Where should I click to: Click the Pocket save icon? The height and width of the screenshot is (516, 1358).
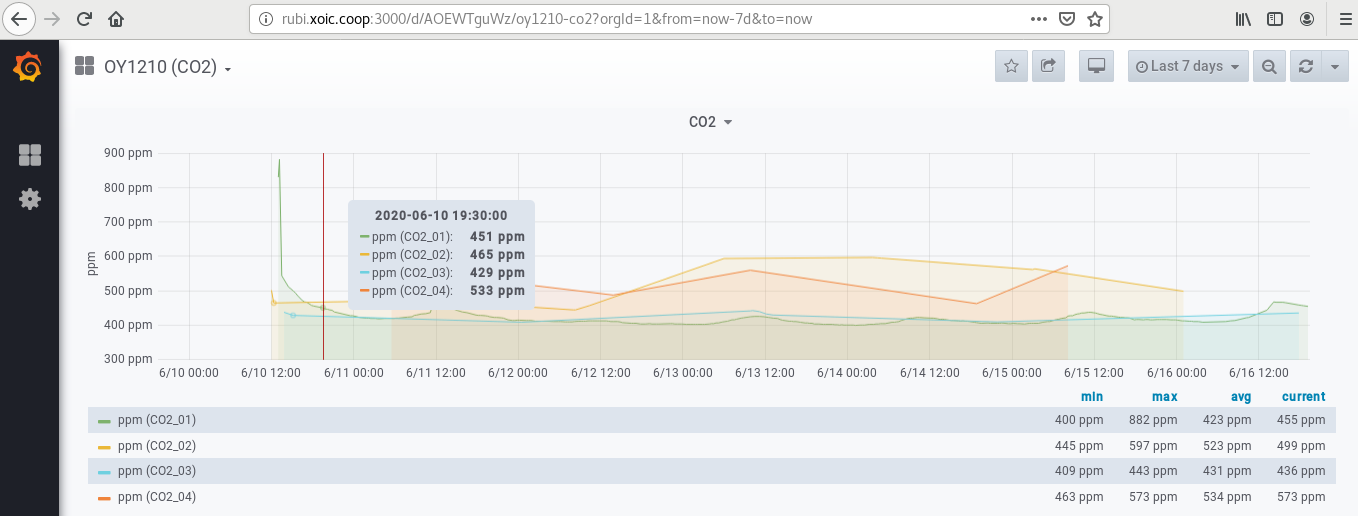click(x=1067, y=18)
